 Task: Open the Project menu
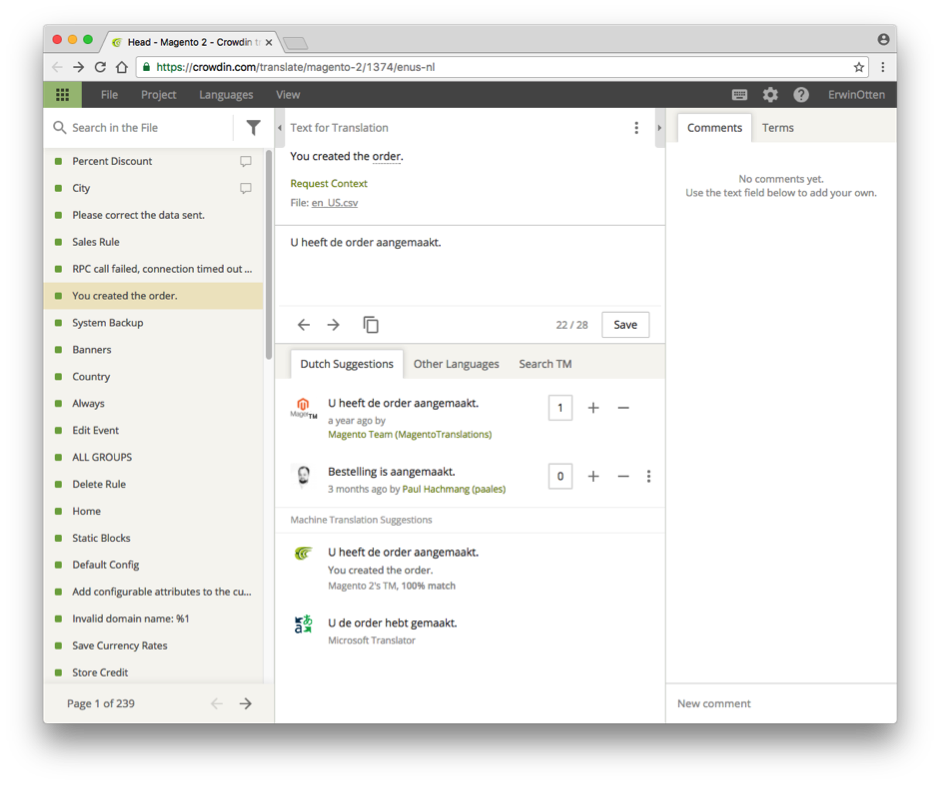click(x=158, y=95)
